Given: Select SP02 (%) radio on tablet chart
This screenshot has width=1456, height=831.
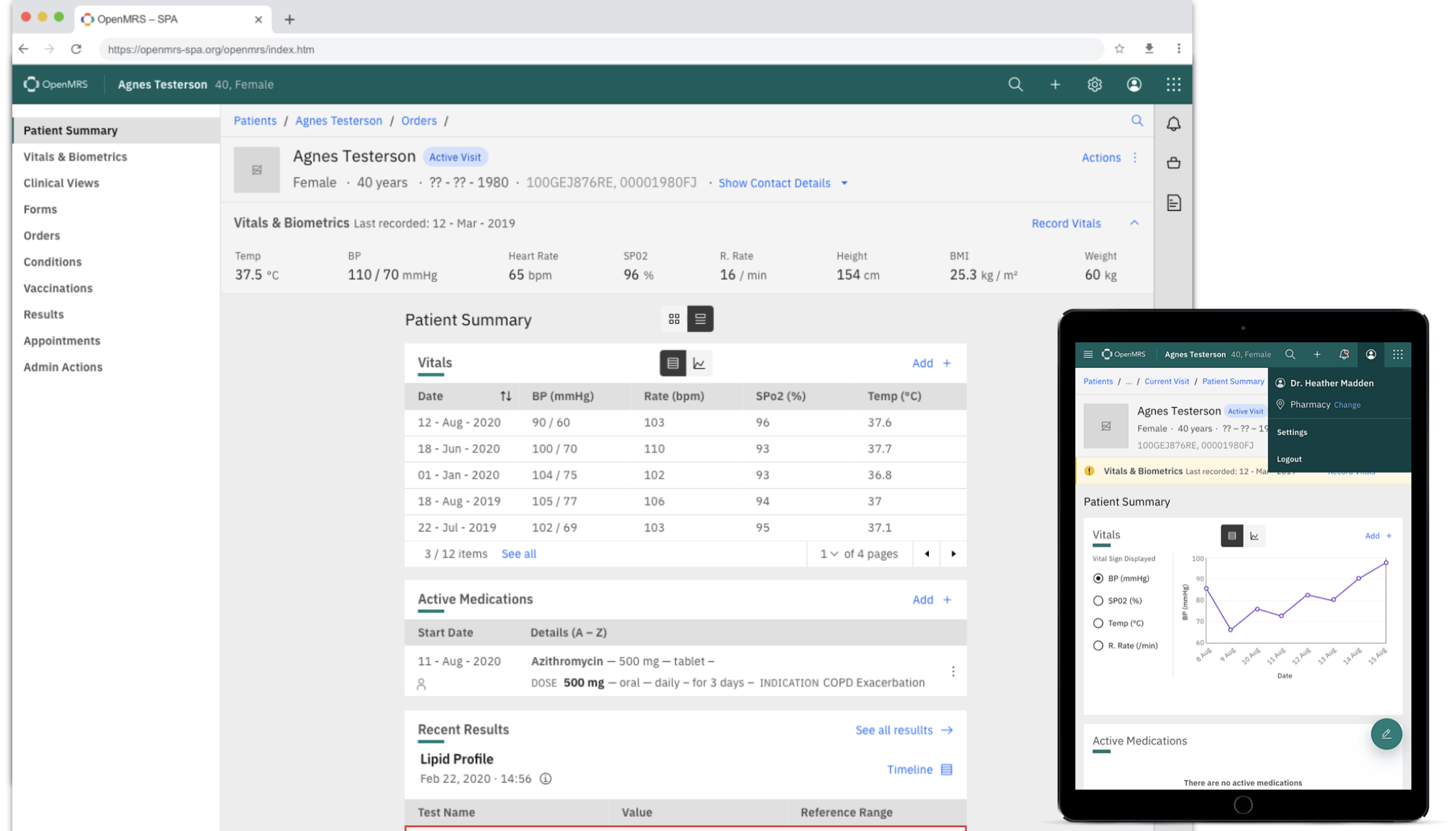Looking at the screenshot, I should point(1098,601).
